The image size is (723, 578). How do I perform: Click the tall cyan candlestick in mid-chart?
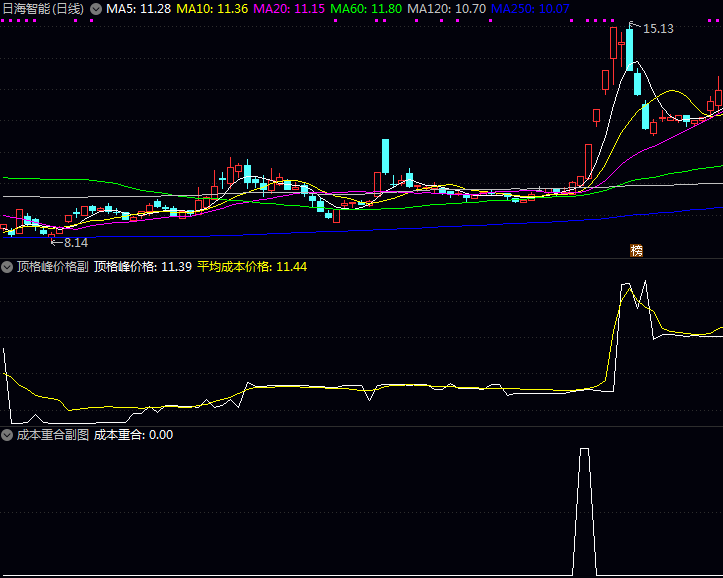384,157
